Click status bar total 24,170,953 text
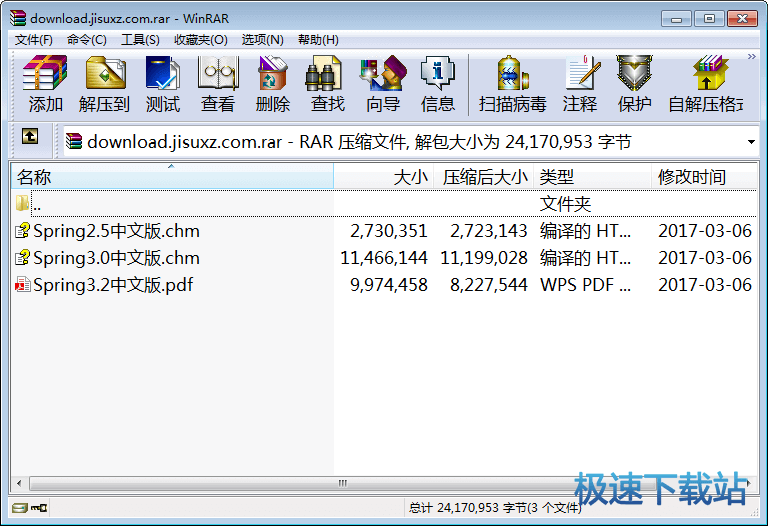The width and height of the screenshot is (768, 526). (495, 508)
